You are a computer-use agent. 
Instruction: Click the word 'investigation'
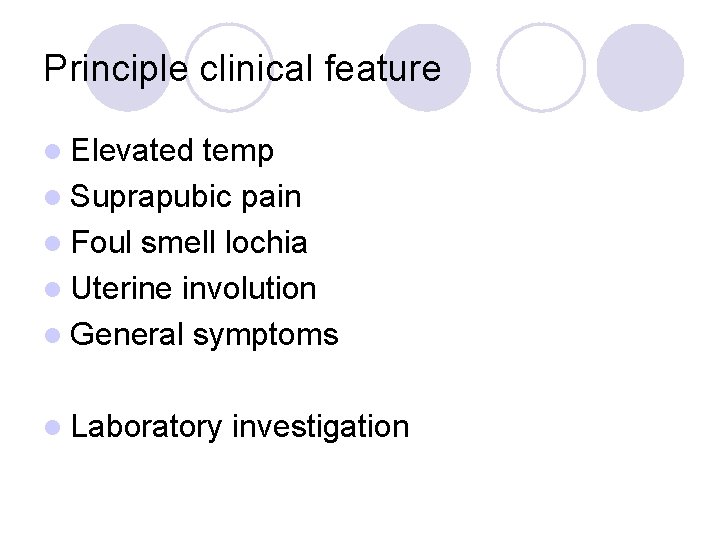pyautogui.click(x=320, y=427)
